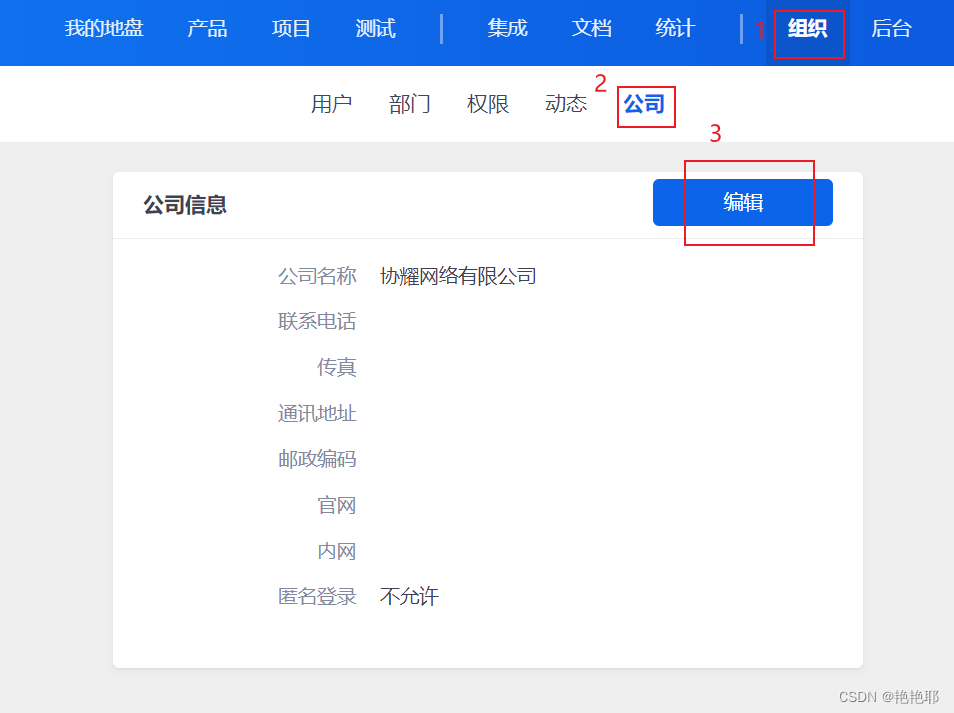The height and width of the screenshot is (713, 954).
Task: Open the 我的地盘 main menu
Action: [104, 29]
